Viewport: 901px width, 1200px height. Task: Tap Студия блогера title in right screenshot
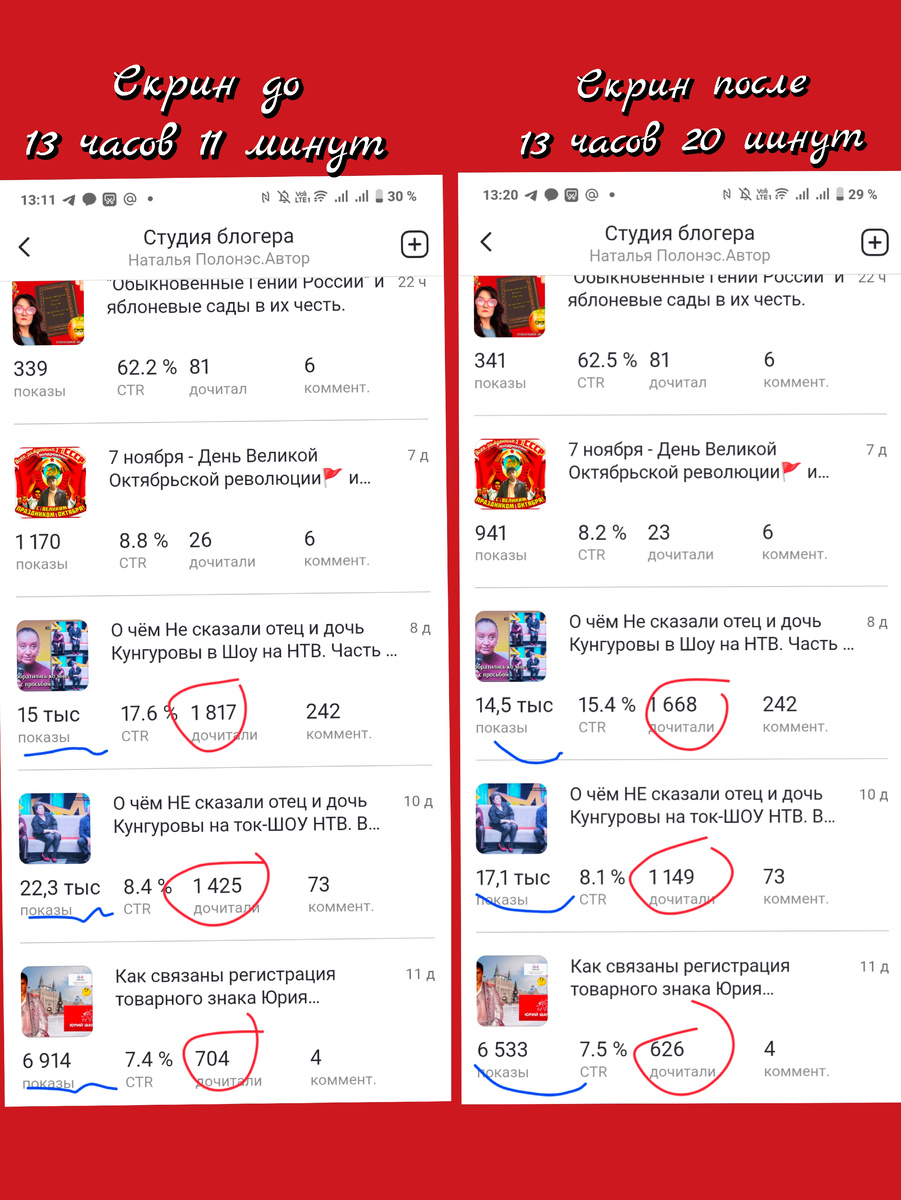[x=679, y=233]
